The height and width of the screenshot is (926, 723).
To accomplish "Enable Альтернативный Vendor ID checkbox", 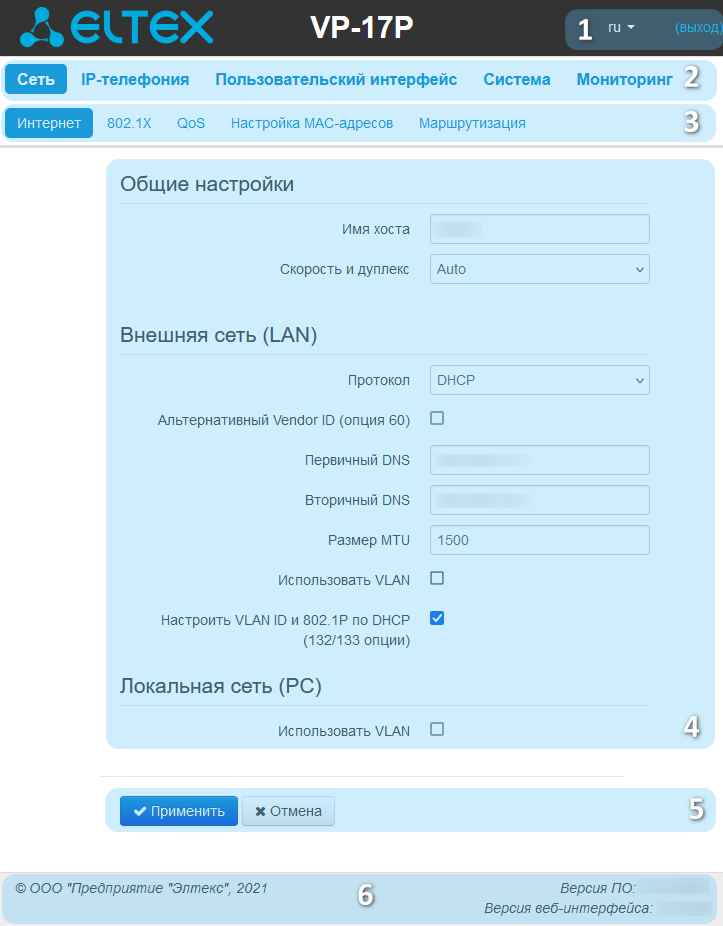I will (437, 418).
